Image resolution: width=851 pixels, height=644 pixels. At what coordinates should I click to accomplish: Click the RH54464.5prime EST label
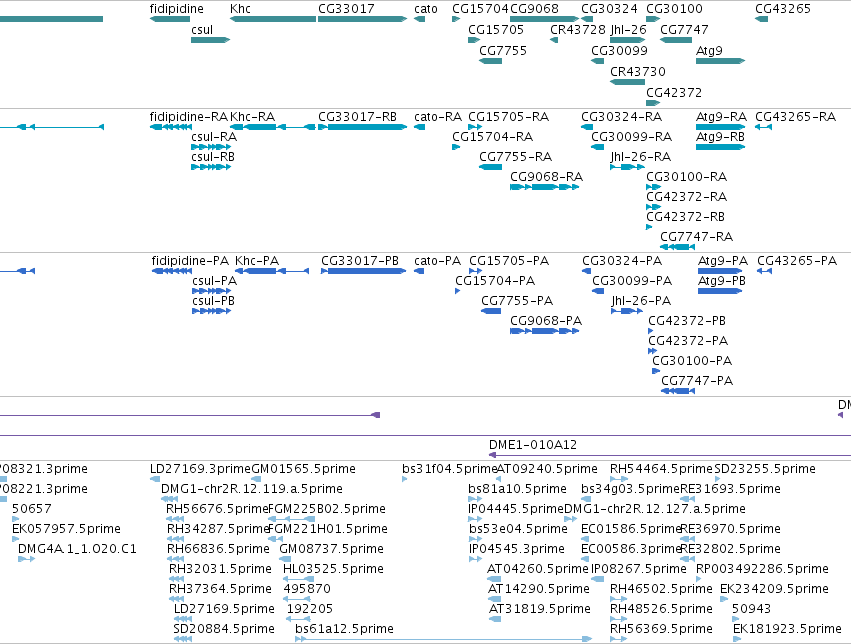(661, 469)
